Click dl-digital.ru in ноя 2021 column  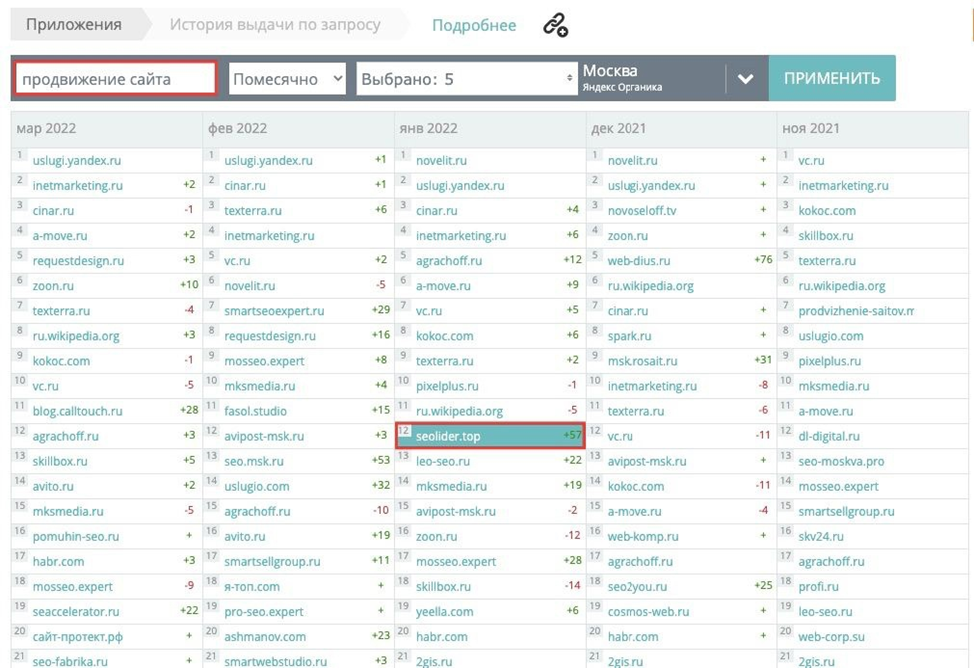[x=829, y=436]
